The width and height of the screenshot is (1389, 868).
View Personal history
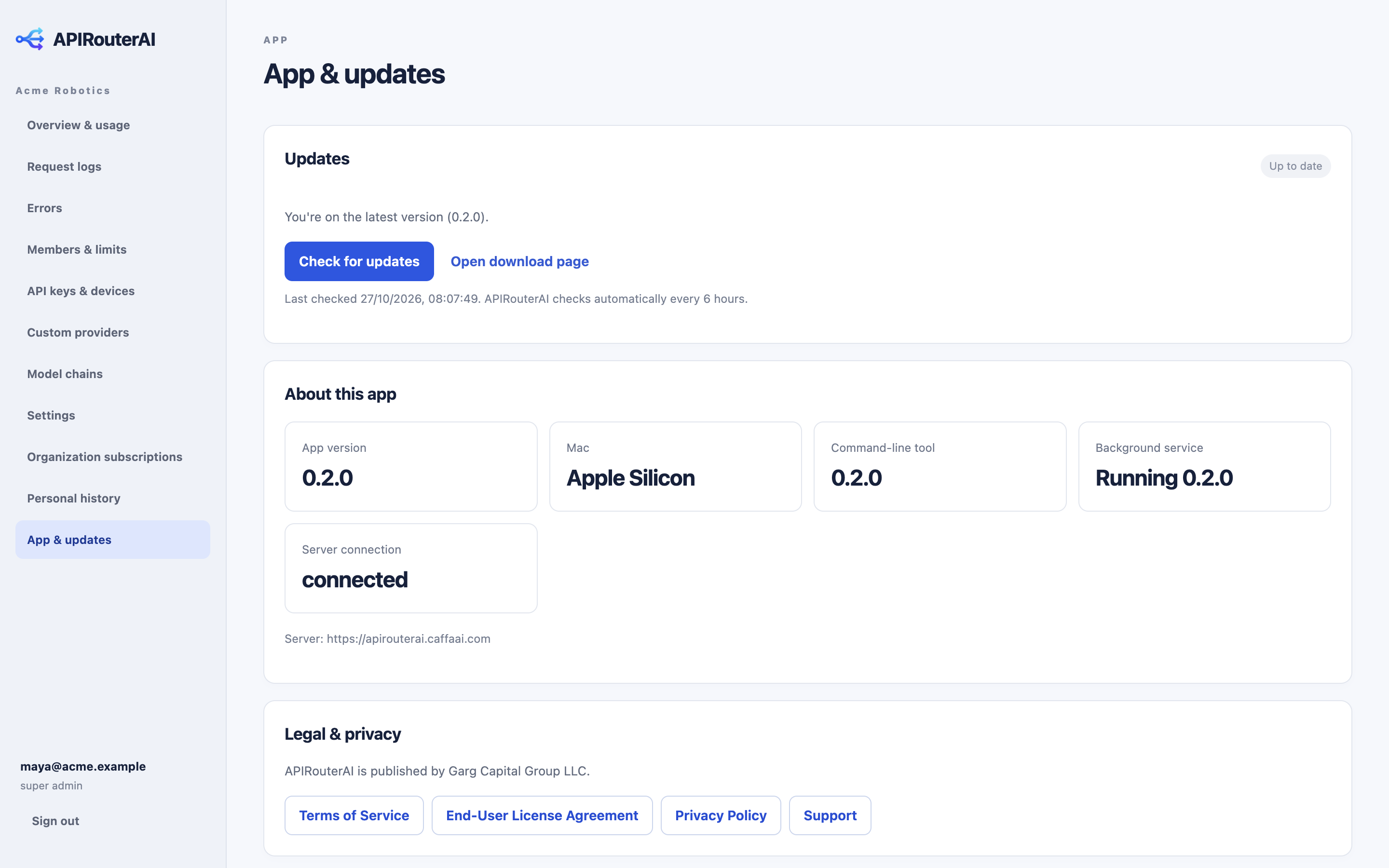coord(112,498)
